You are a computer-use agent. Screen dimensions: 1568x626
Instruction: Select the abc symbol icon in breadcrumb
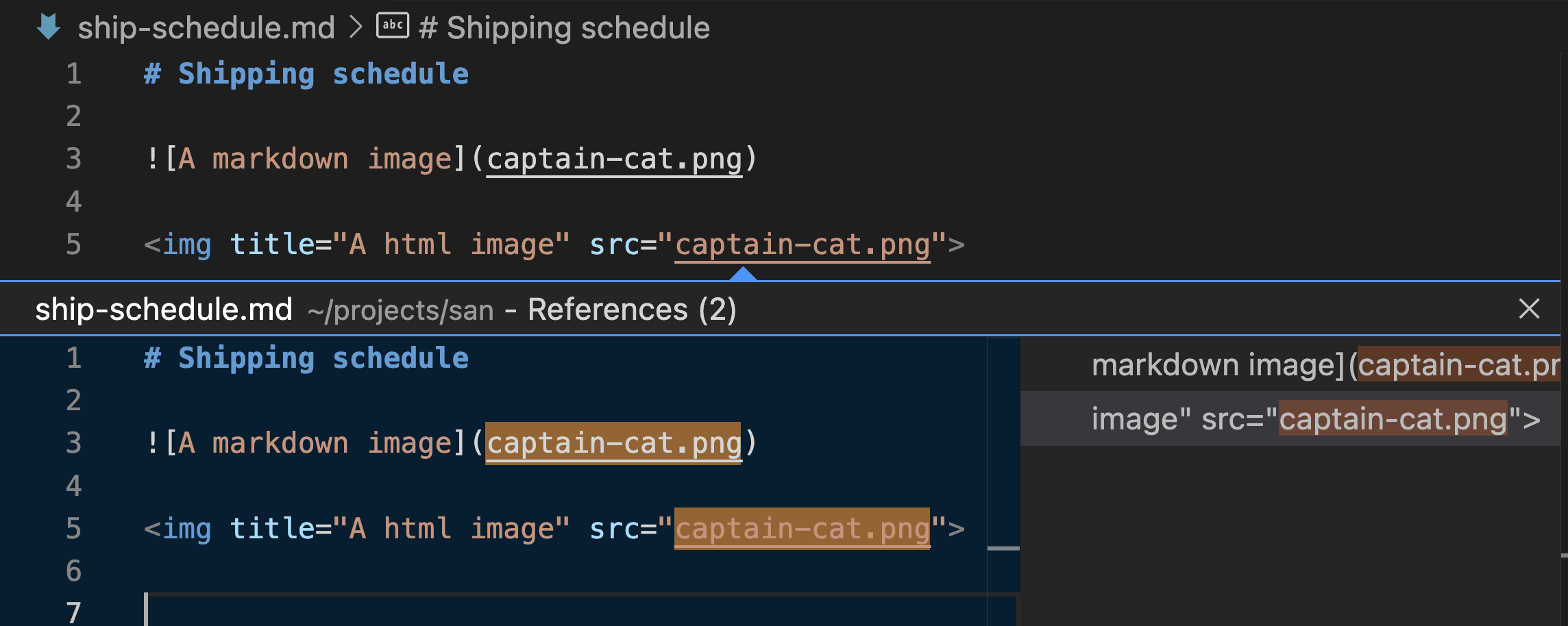click(x=391, y=25)
